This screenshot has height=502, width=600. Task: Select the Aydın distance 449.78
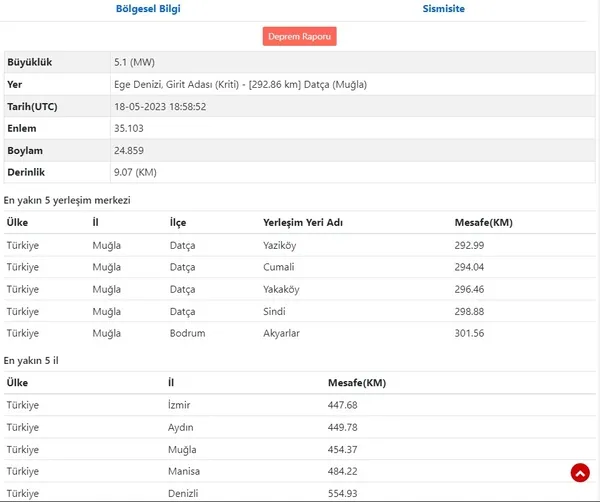[x=342, y=427]
